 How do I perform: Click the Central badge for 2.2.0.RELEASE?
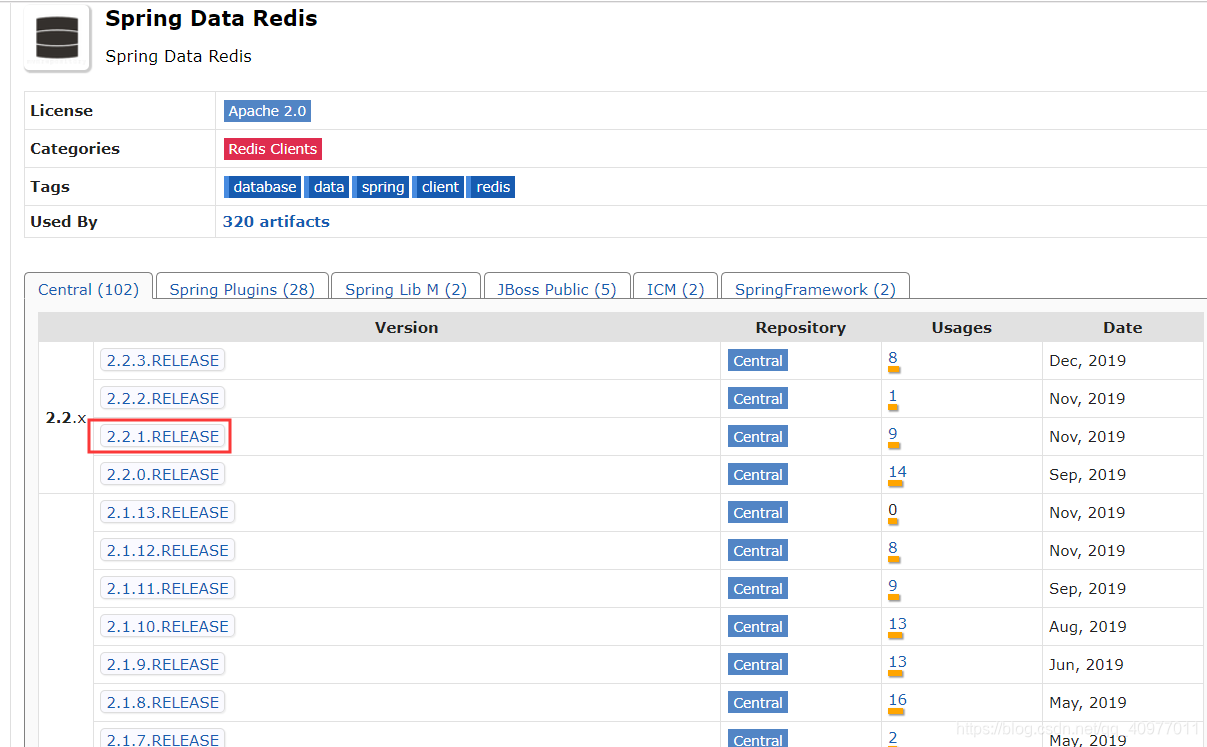pos(758,475)
